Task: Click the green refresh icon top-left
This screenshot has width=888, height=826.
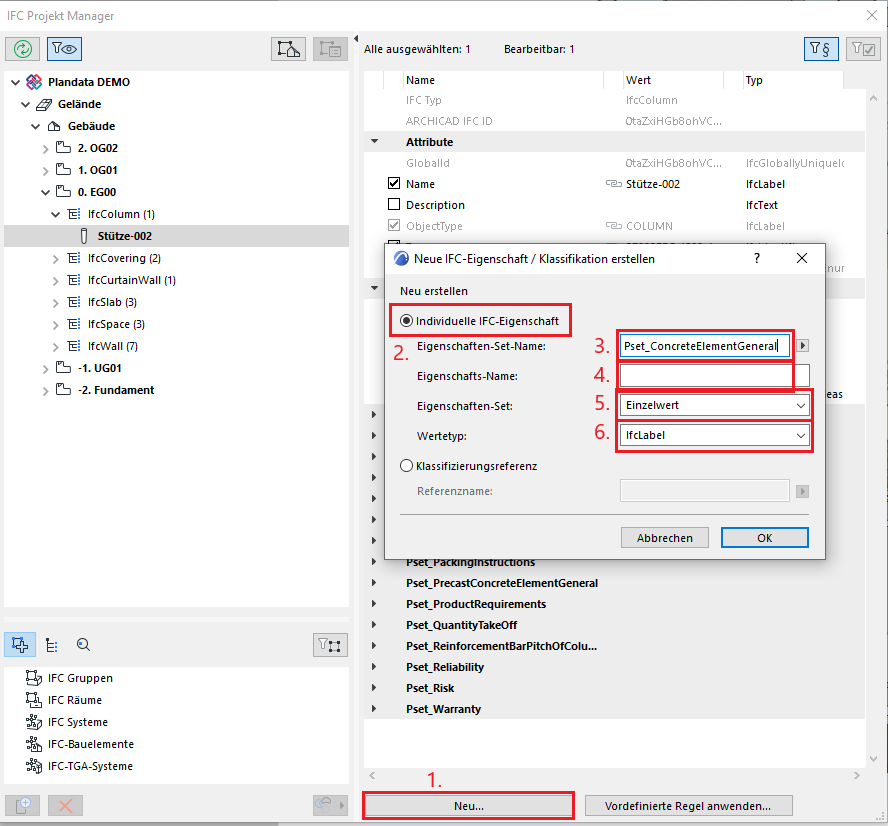Action: pyautogui.click(x=22, y=48)
